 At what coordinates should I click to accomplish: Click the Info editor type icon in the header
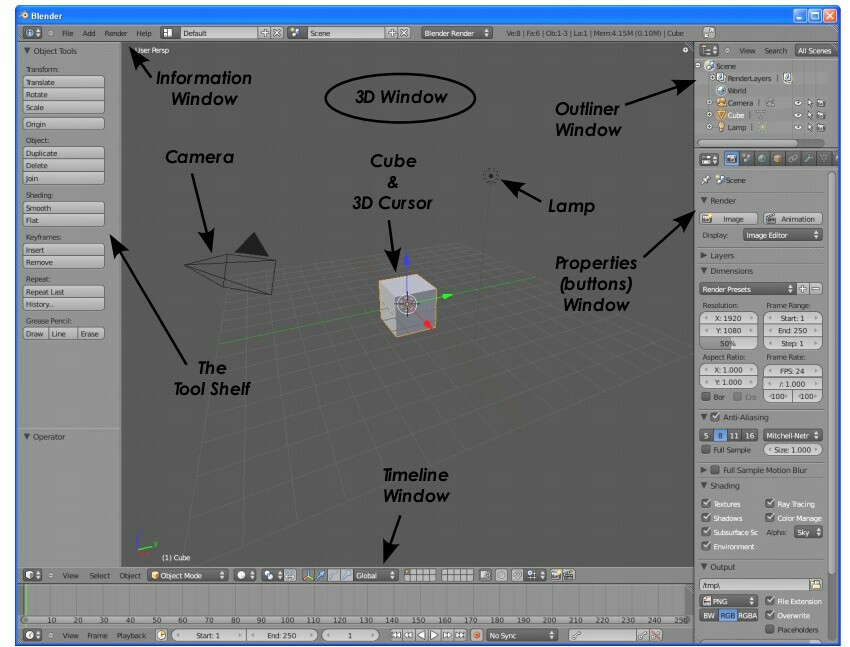33,33
